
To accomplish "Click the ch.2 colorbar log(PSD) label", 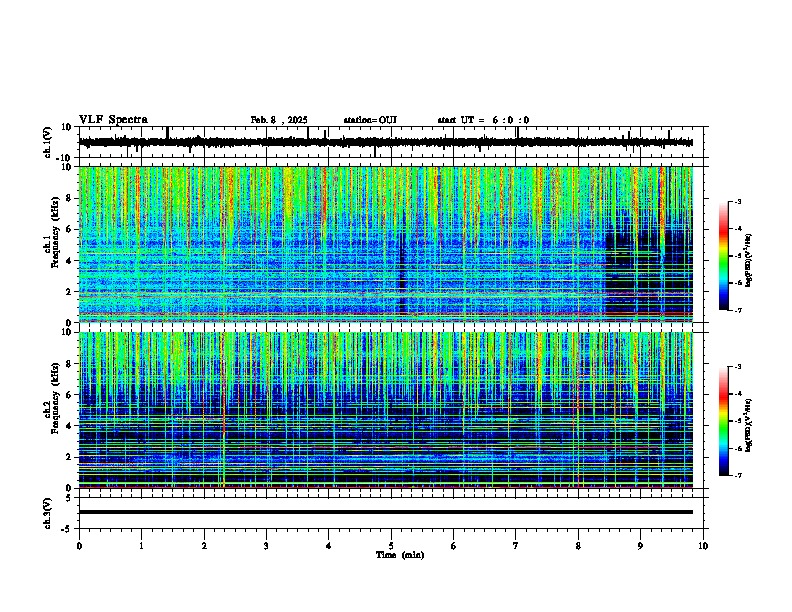I will tap(749, 425).
